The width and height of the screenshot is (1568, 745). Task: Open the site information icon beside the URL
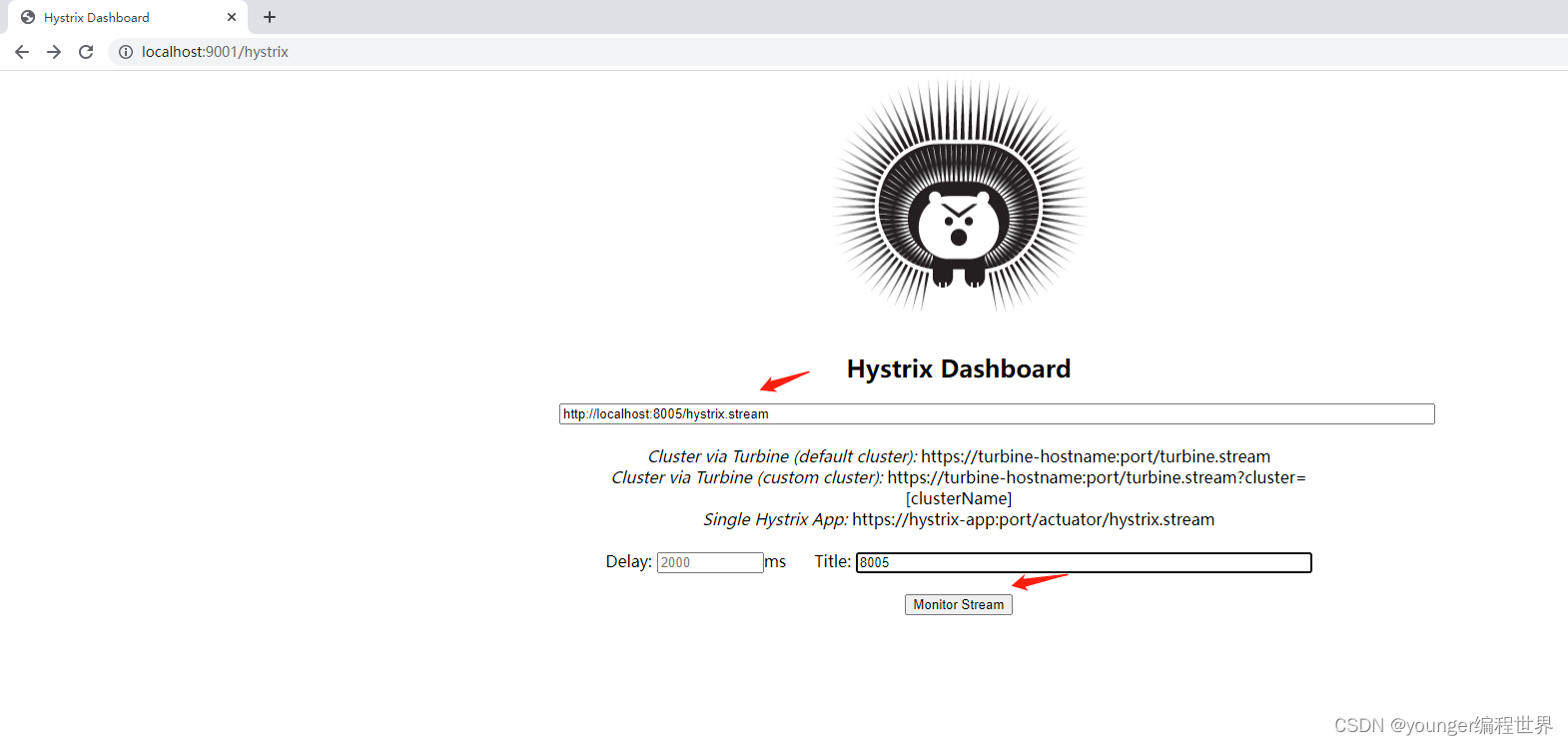click(x=126, y=52)
